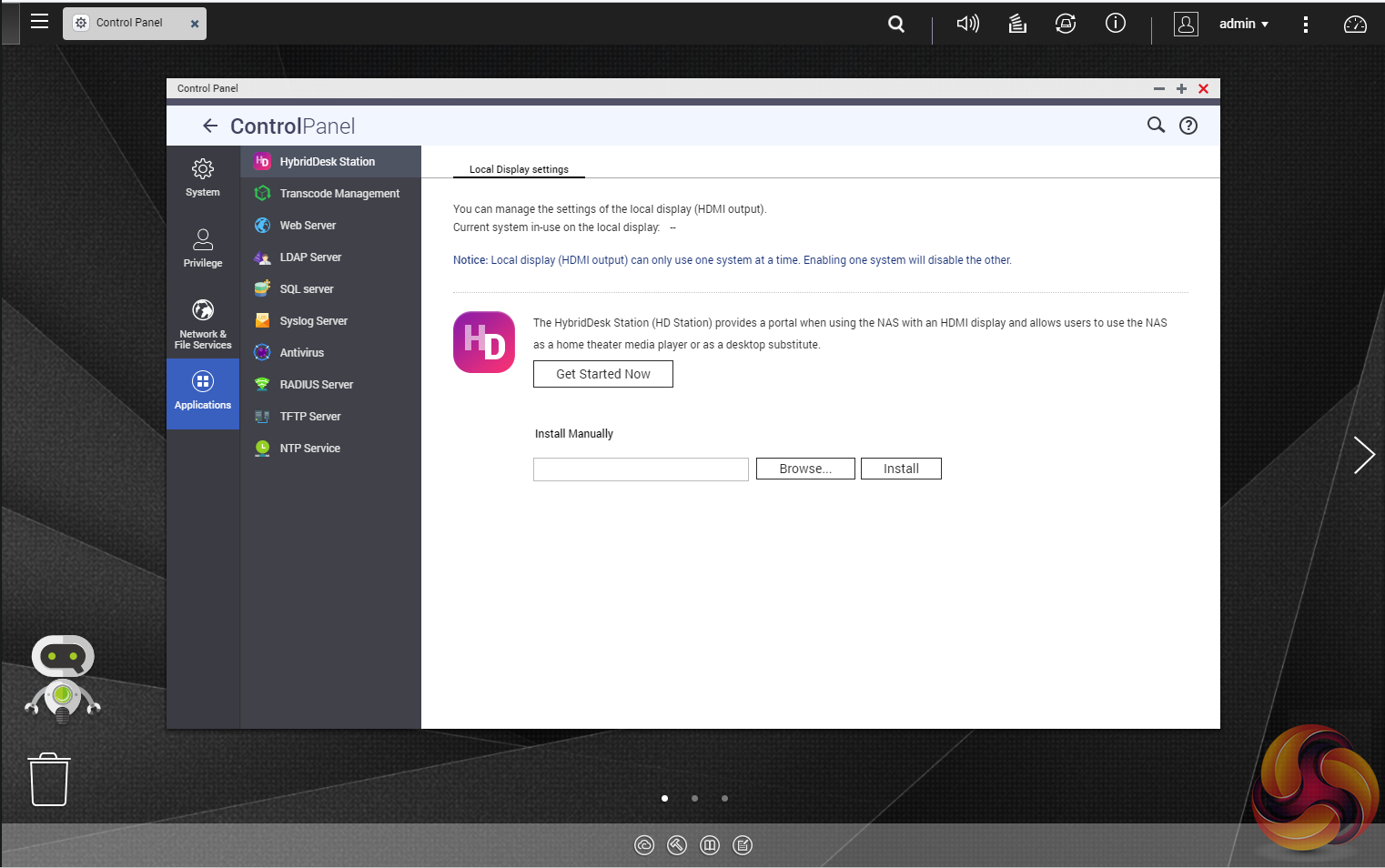The width and height of the screenshot is (1385, 868).
Task: Open the dashboard gauge icon
Action: click(x=1355, y=24)
